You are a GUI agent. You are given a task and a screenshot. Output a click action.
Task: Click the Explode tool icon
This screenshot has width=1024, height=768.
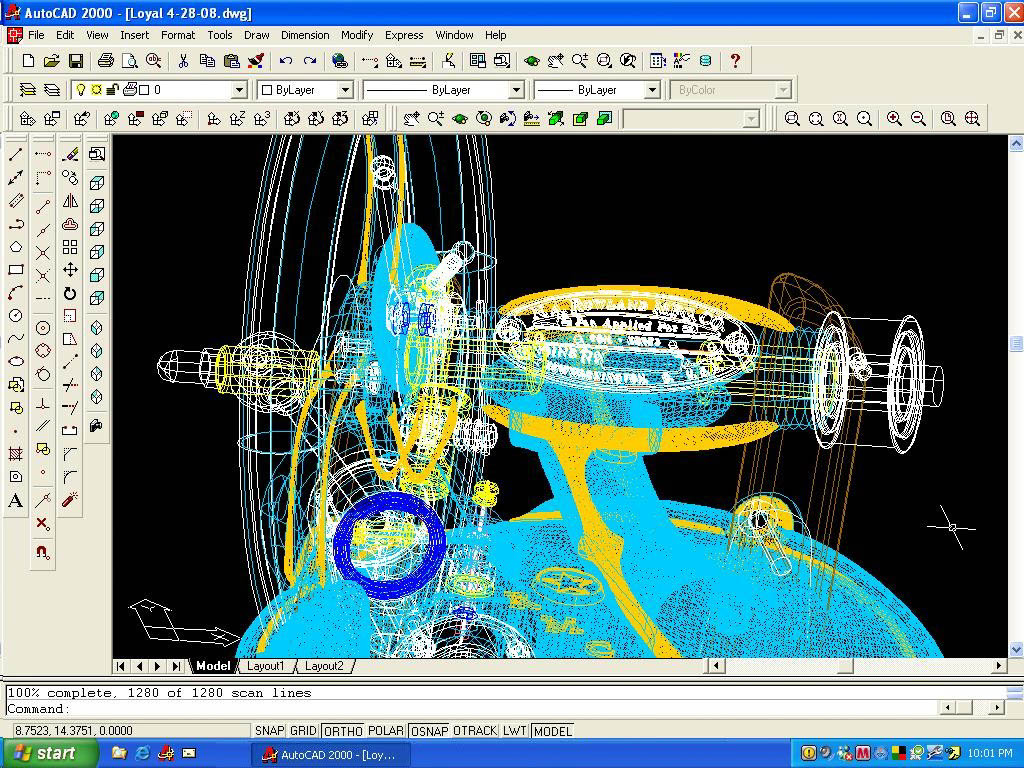(70, 500)
